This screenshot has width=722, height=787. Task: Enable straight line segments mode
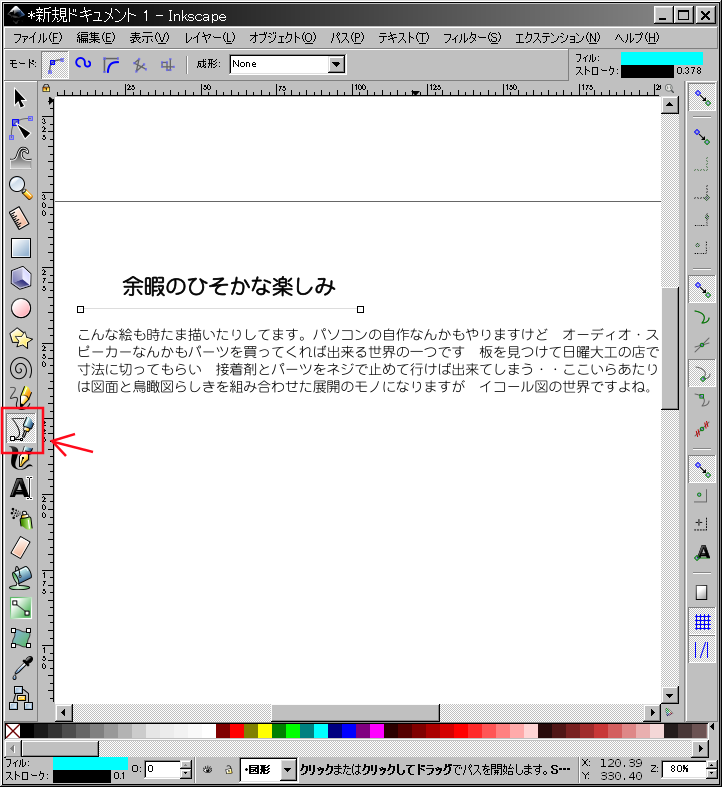point(140,65)
